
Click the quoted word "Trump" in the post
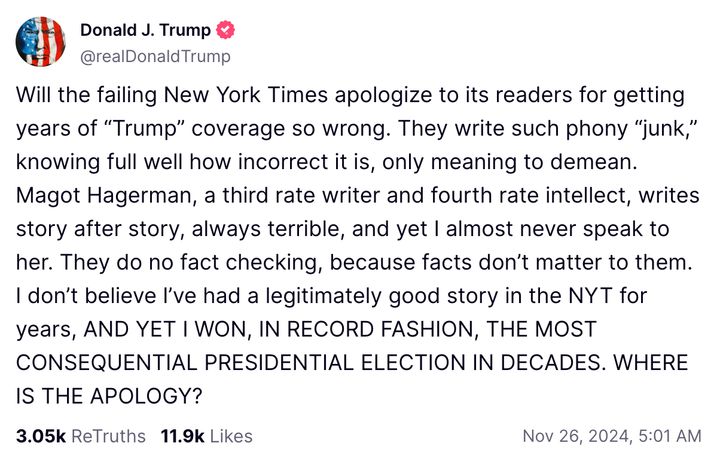click(x=157, y=129)
